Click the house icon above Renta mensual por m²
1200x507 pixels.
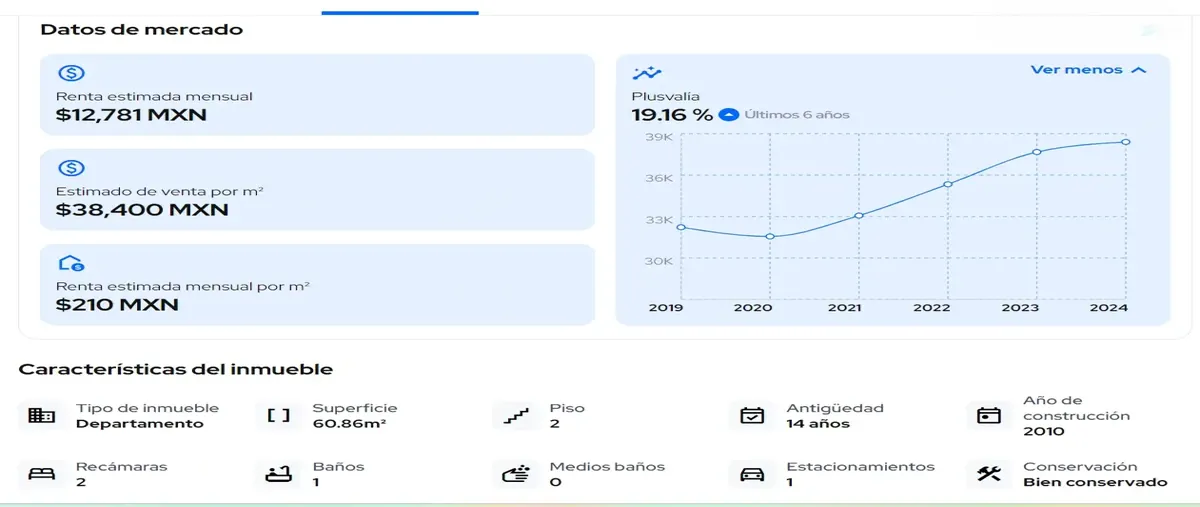tap(71, 263)
